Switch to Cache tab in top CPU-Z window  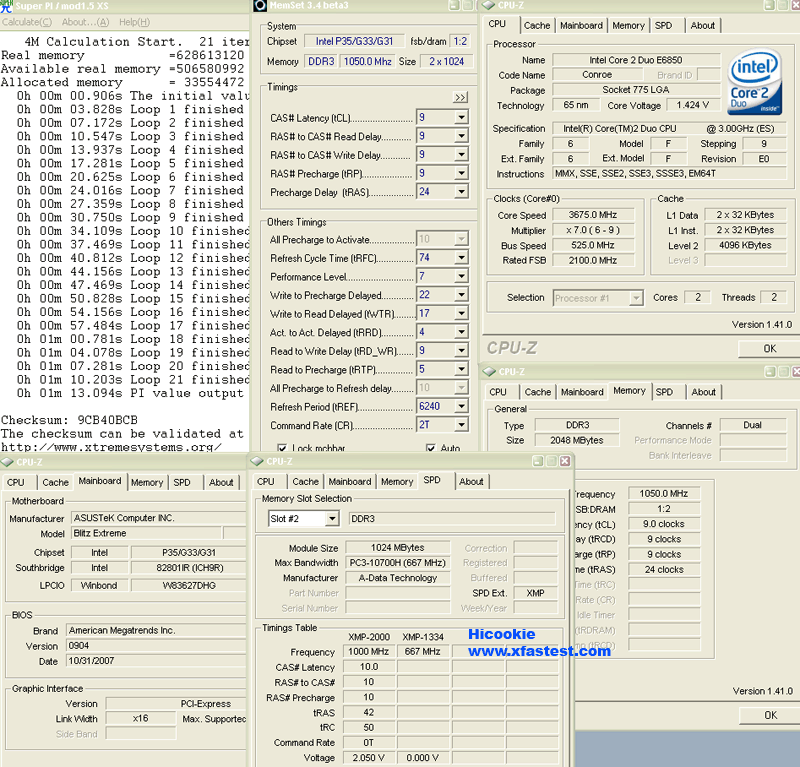(x=537, y=26)
